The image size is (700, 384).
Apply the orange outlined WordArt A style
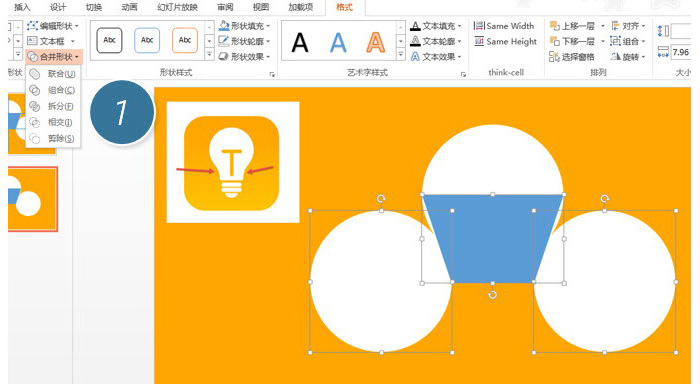(375, 42)
